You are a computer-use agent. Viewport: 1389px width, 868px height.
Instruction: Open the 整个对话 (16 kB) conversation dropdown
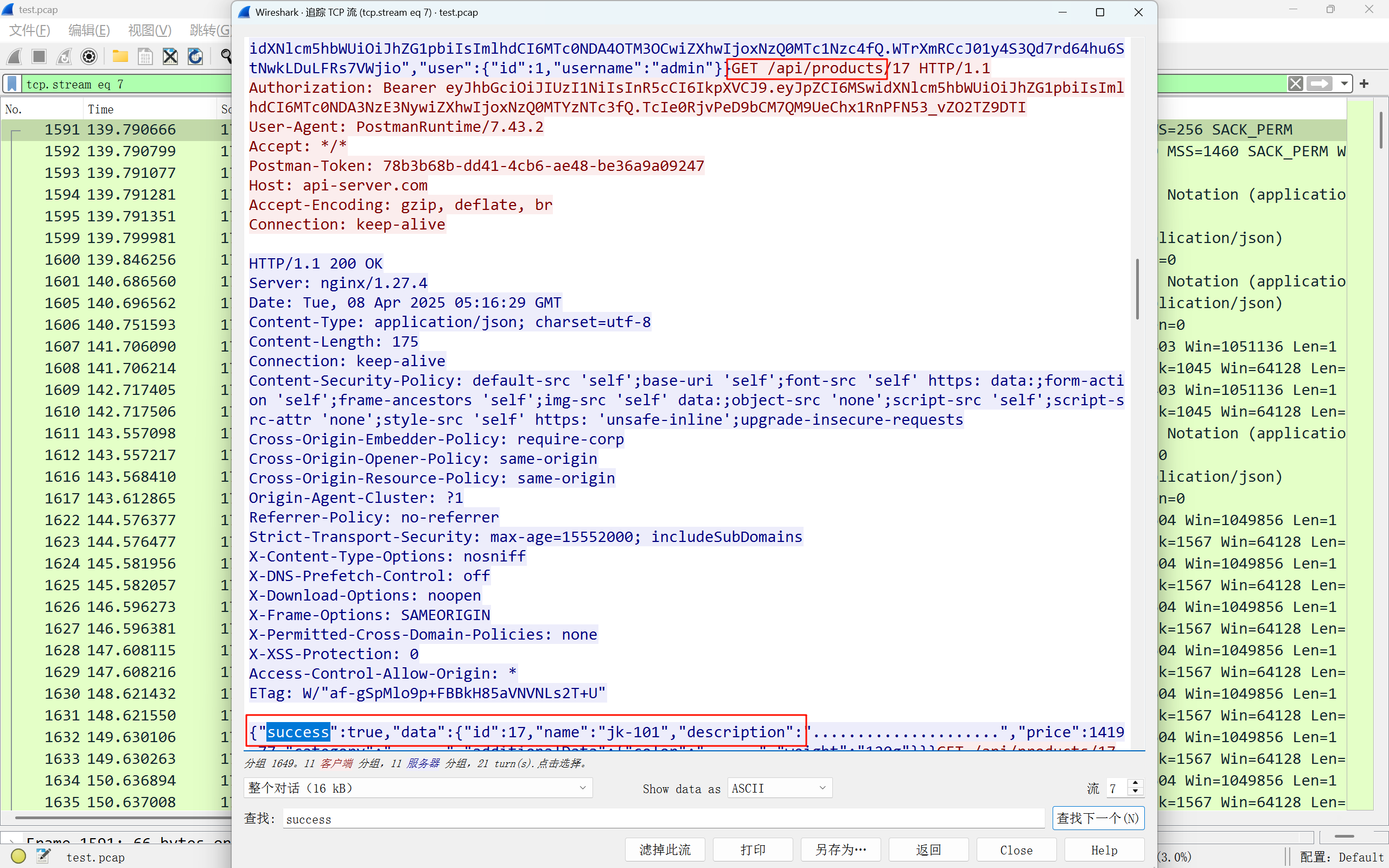coord(418,788)
